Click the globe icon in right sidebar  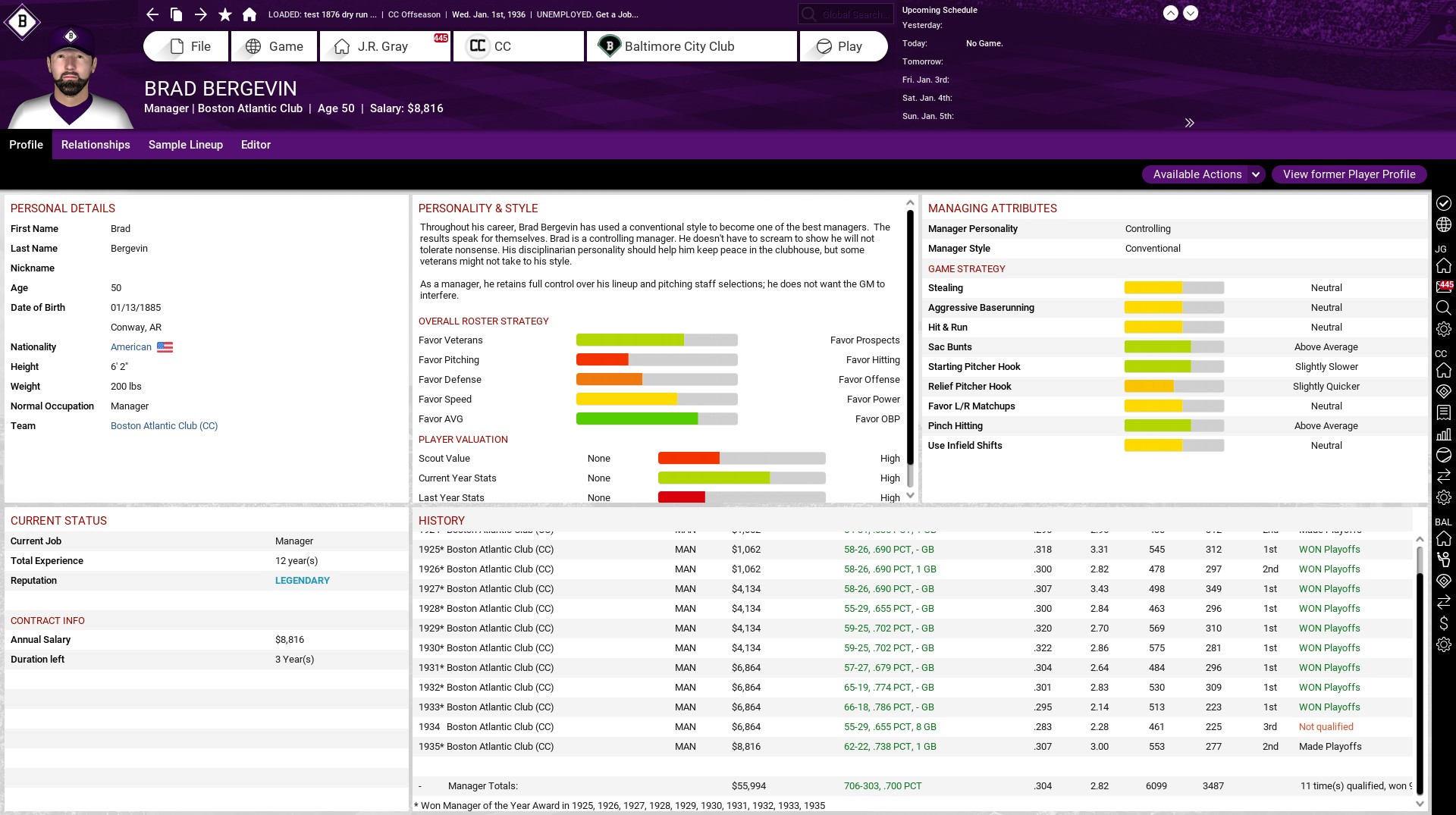[1443, 224]
